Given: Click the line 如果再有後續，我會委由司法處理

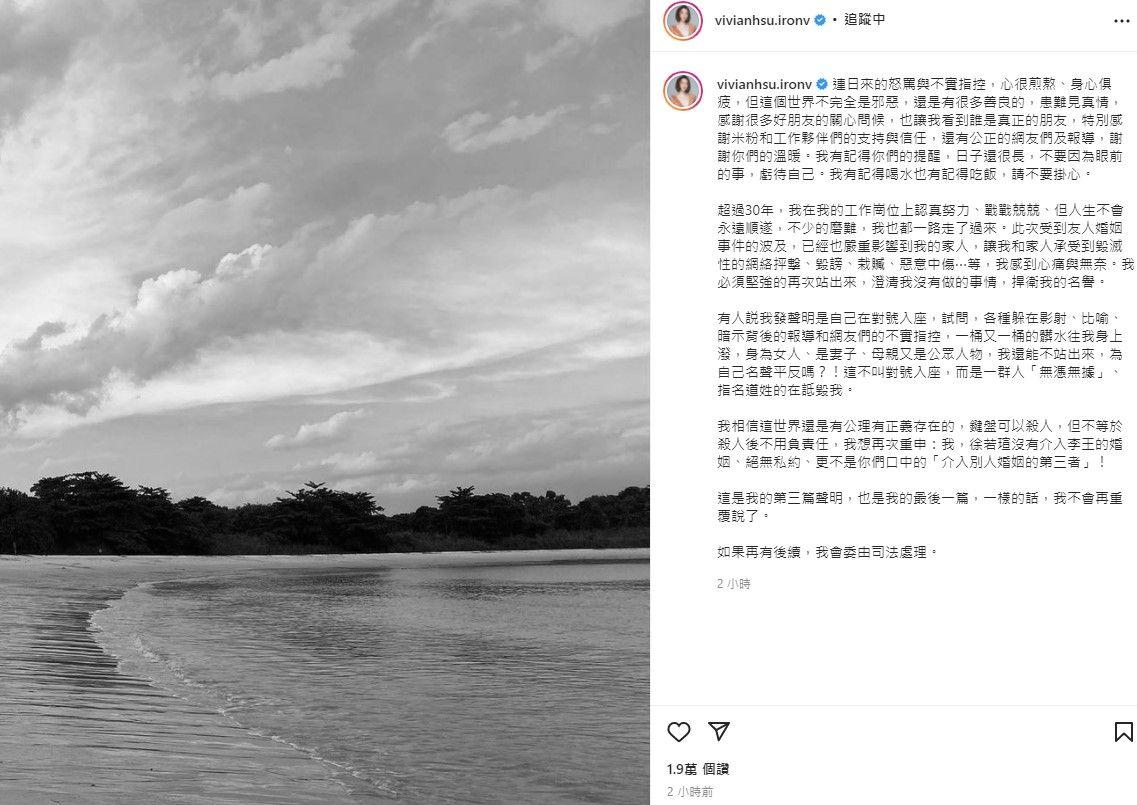Looking at the screenshot, I should coord(827,552).
